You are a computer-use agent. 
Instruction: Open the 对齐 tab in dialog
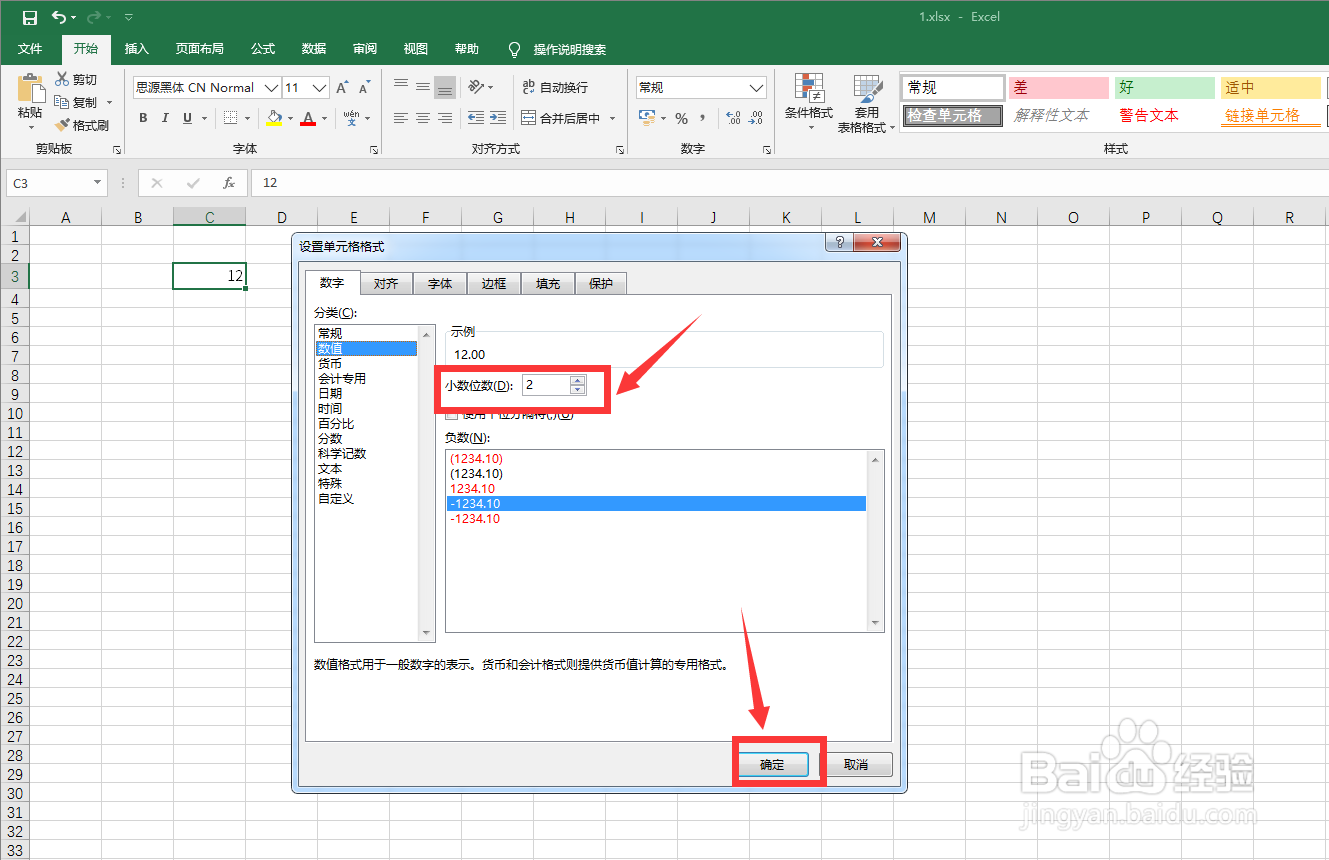[x=386, y=284]
